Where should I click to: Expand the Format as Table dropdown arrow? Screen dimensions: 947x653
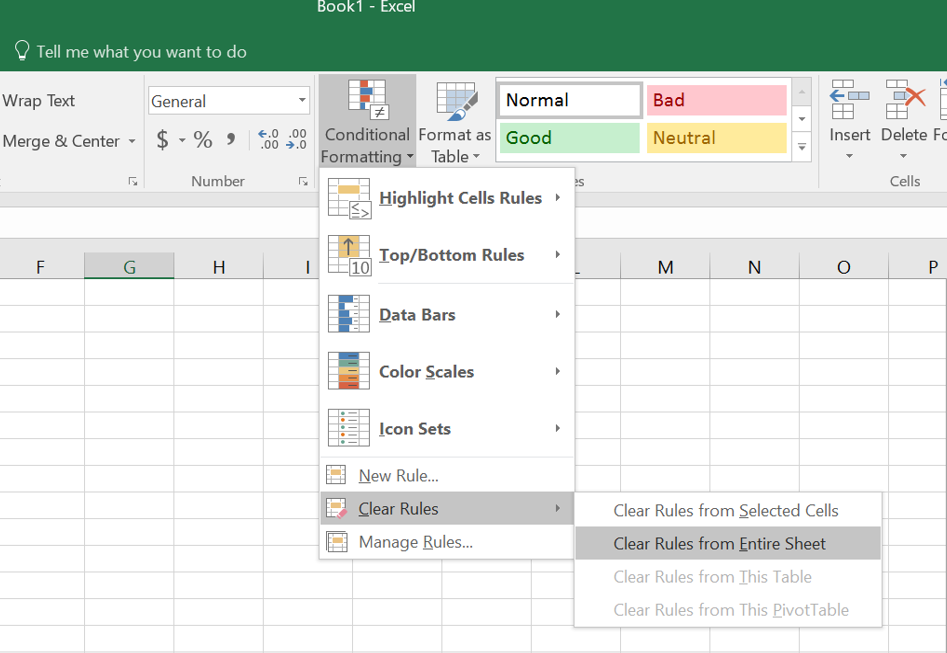(x=477, y=157)
